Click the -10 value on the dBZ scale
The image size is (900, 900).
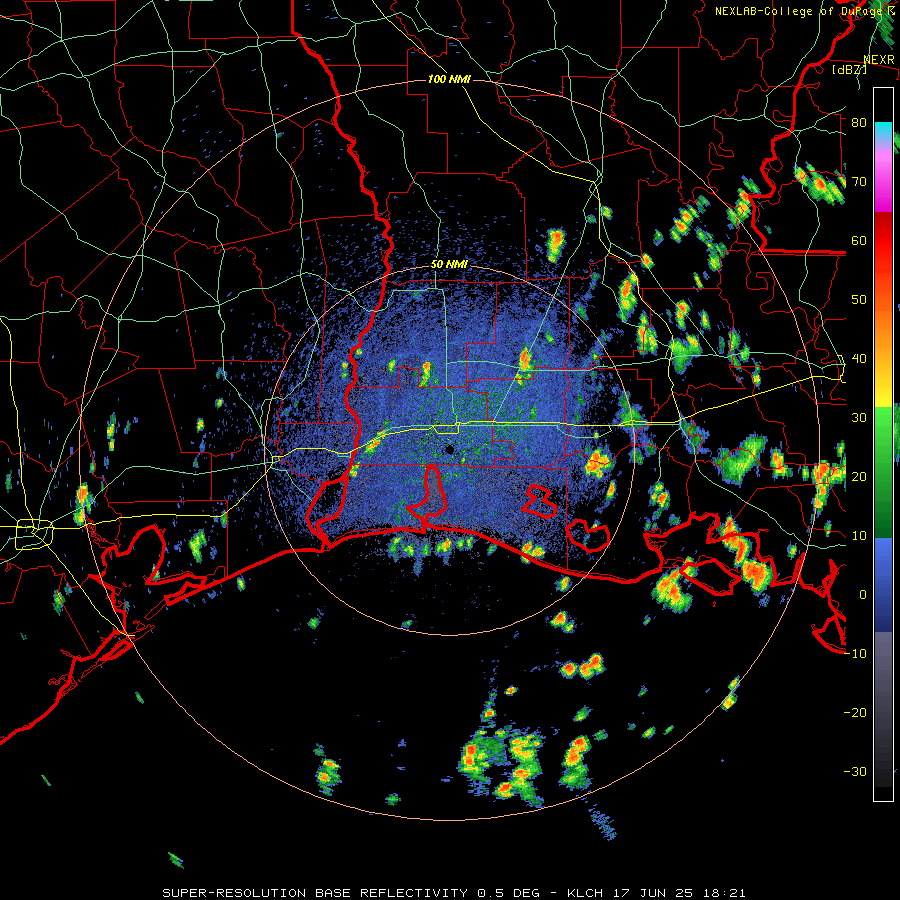[855, 654]
